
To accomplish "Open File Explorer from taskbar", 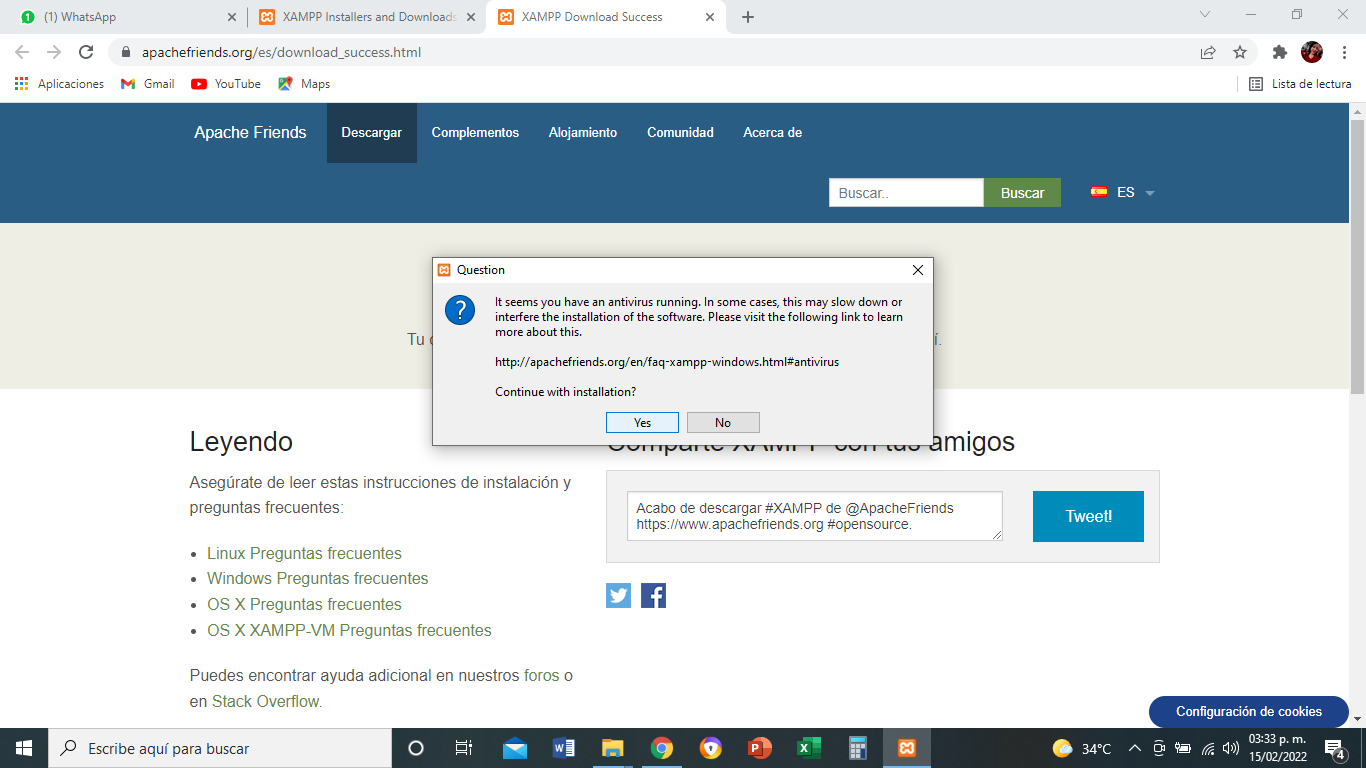I will click(613, 748).
